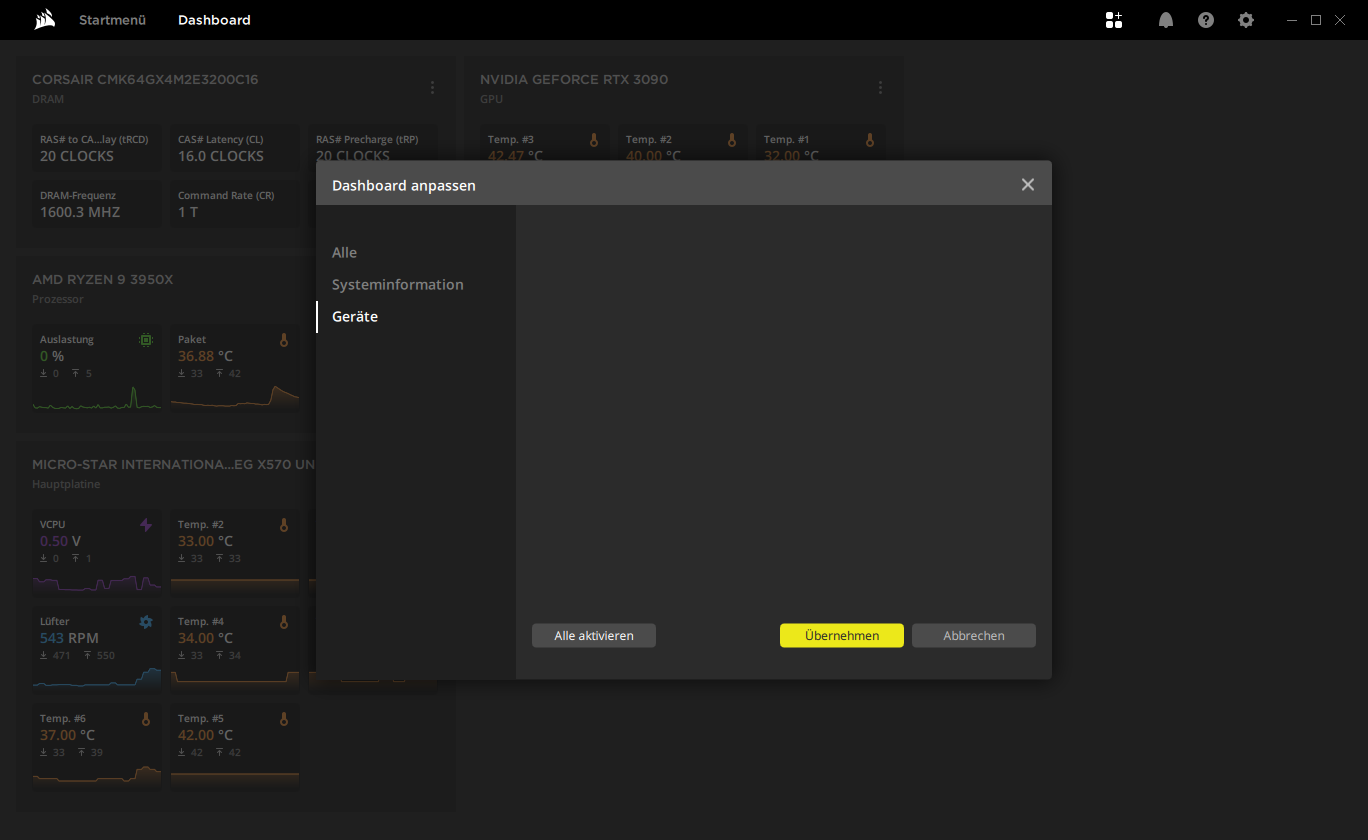Image resolution: width=1368 pixels, height=840 pixels.
Task: Switch to the Startmenü tab
Action: (112, 20)
